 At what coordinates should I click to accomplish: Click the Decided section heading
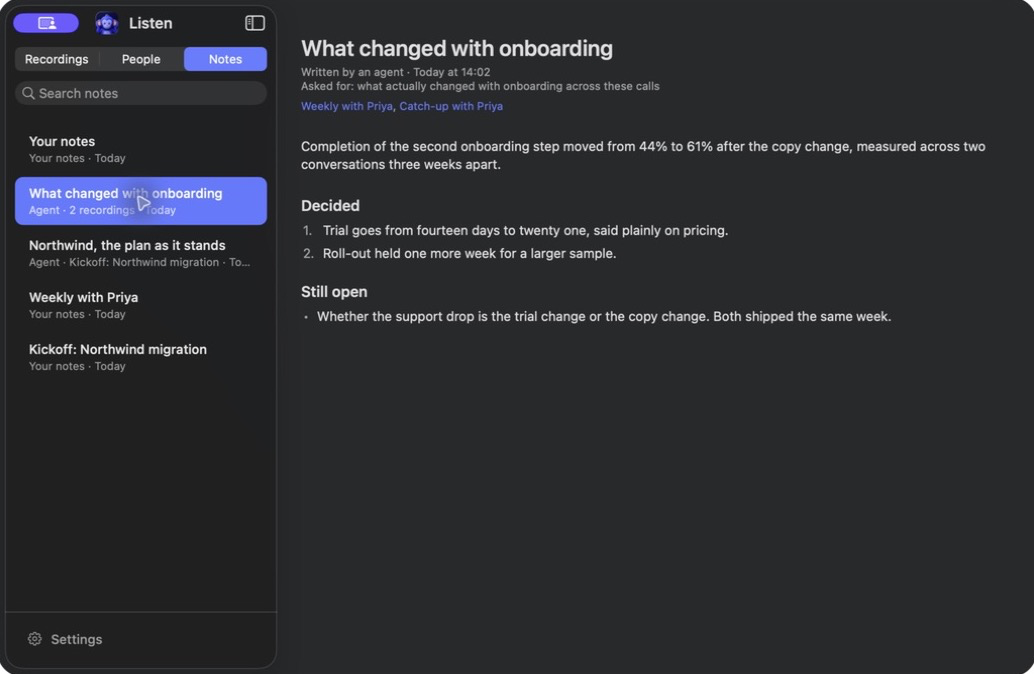pyautogui.click(x=330, y=206)
